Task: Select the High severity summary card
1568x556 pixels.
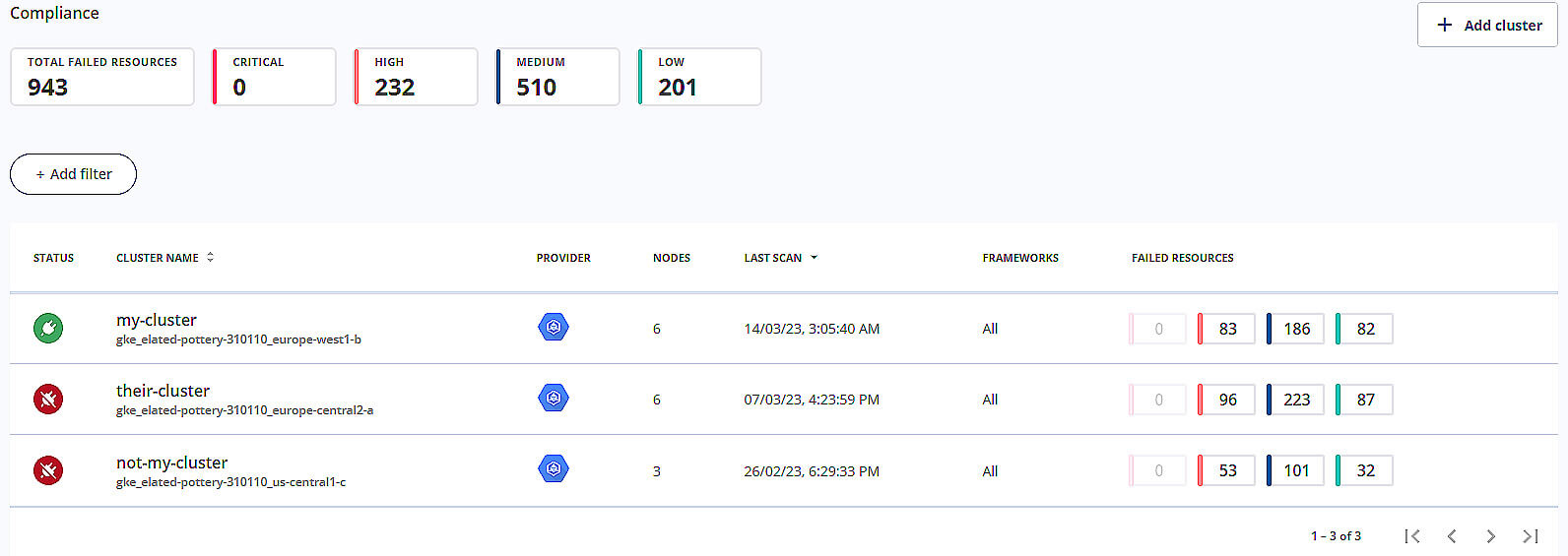Action: point(417,77)
